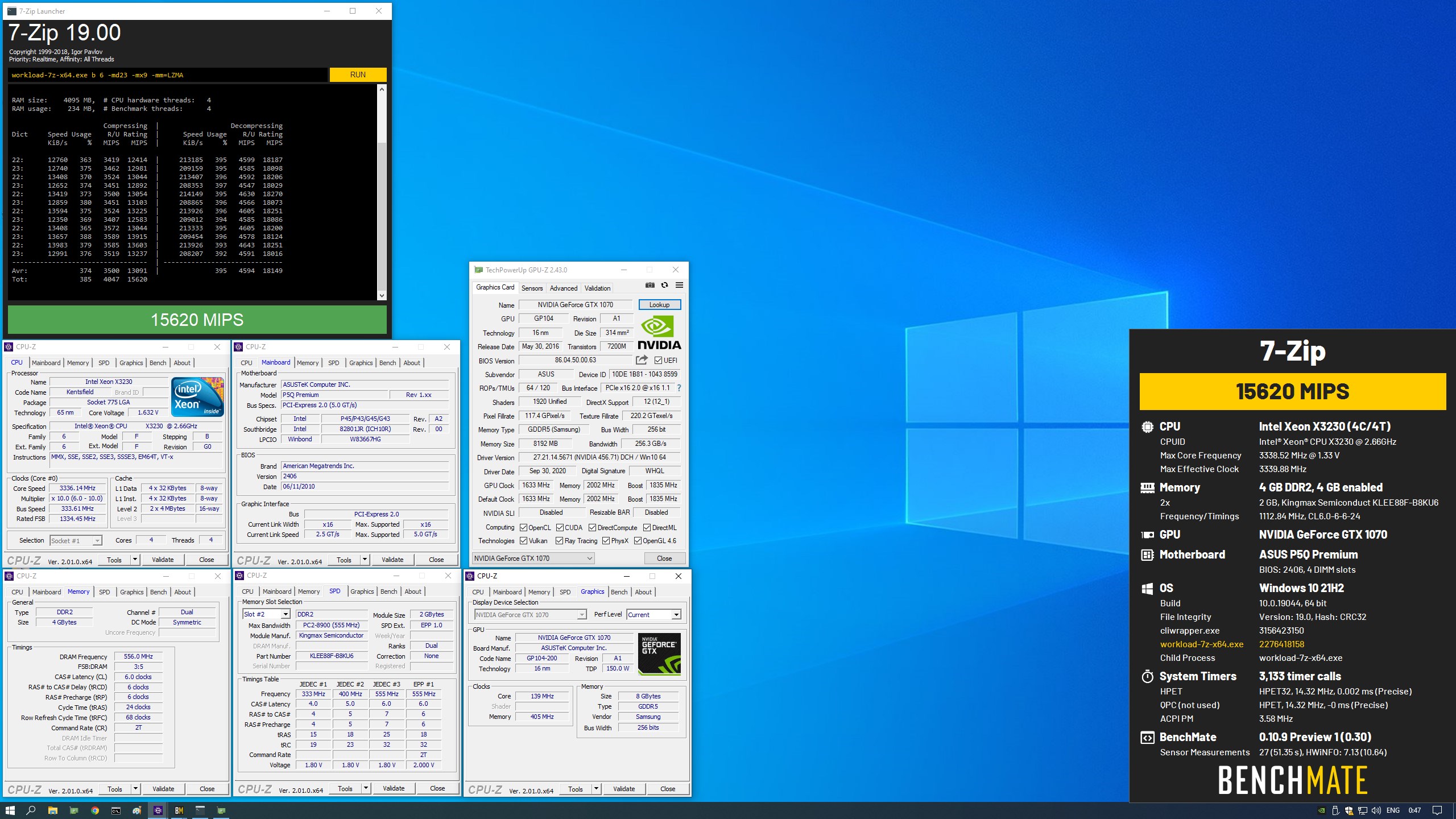
Task: Open Windows Security shield tray icon
Action: pyautogui.click(x=1349, y=810)
